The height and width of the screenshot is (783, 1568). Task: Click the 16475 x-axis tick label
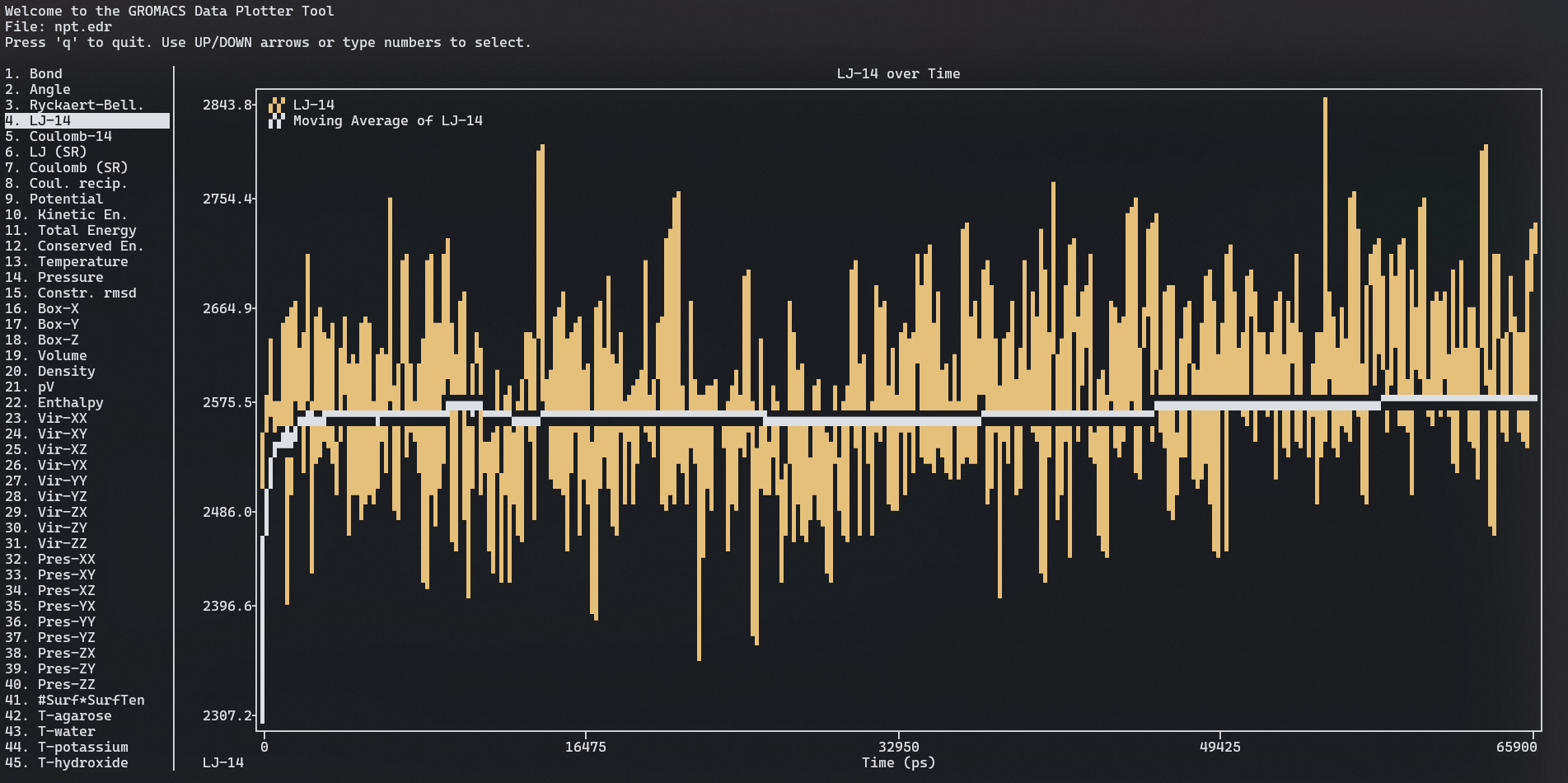[586, 747]
